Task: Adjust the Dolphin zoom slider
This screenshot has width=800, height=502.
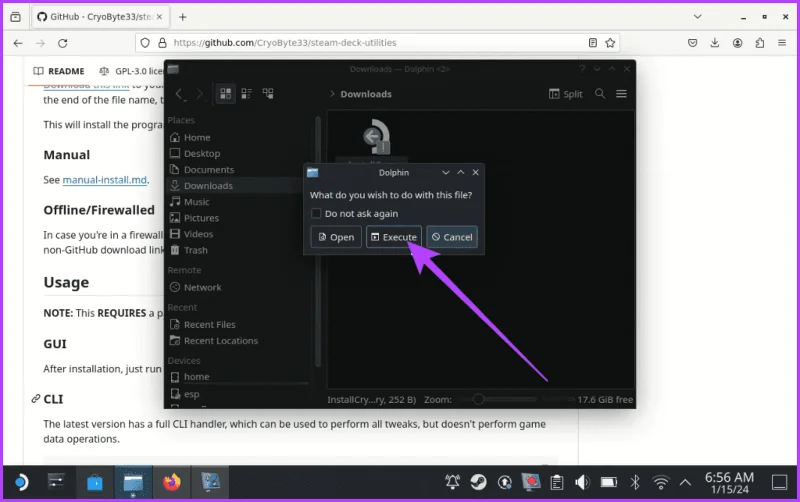Action: [x=478, y=399]
